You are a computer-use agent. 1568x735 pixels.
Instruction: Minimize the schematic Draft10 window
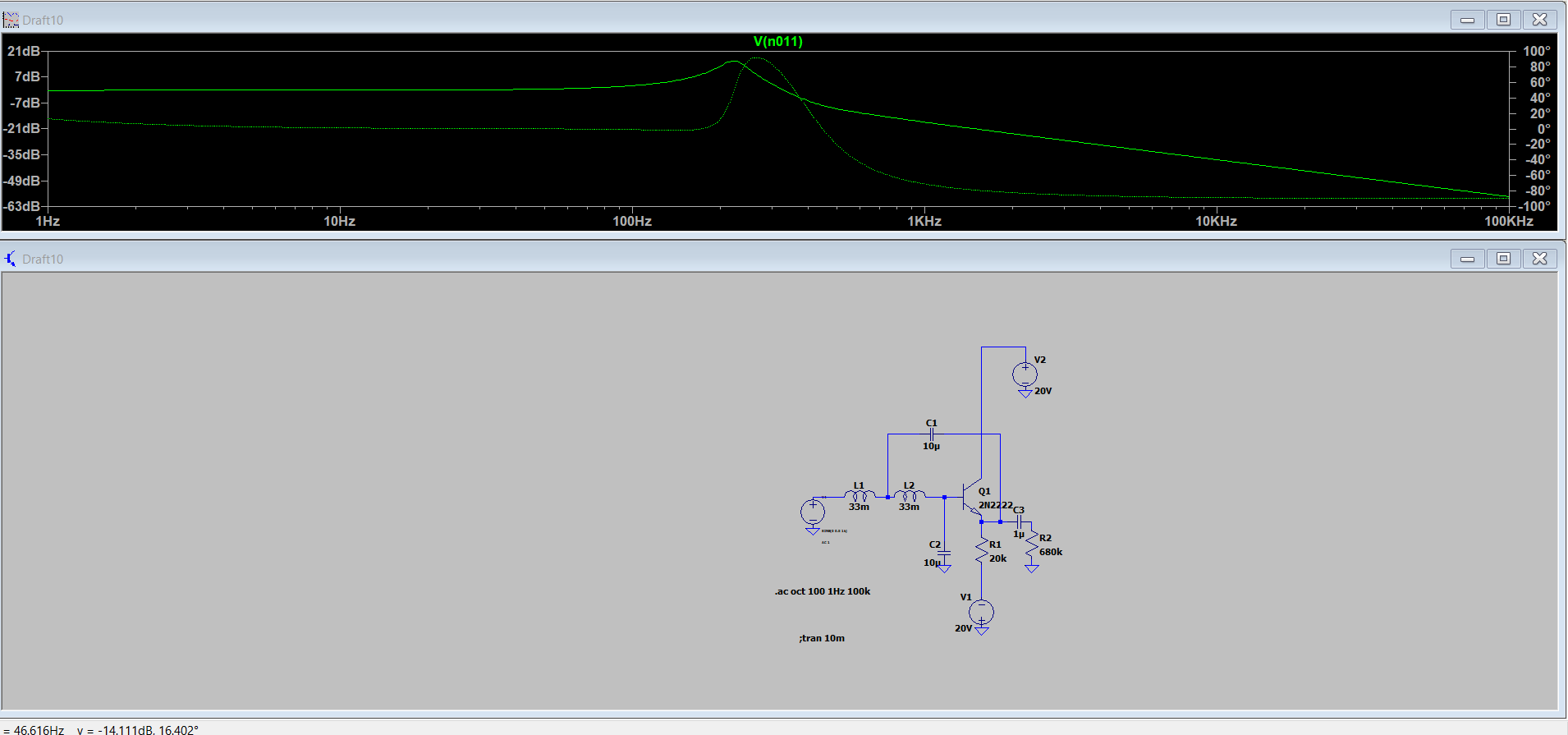coord(1467,259)
